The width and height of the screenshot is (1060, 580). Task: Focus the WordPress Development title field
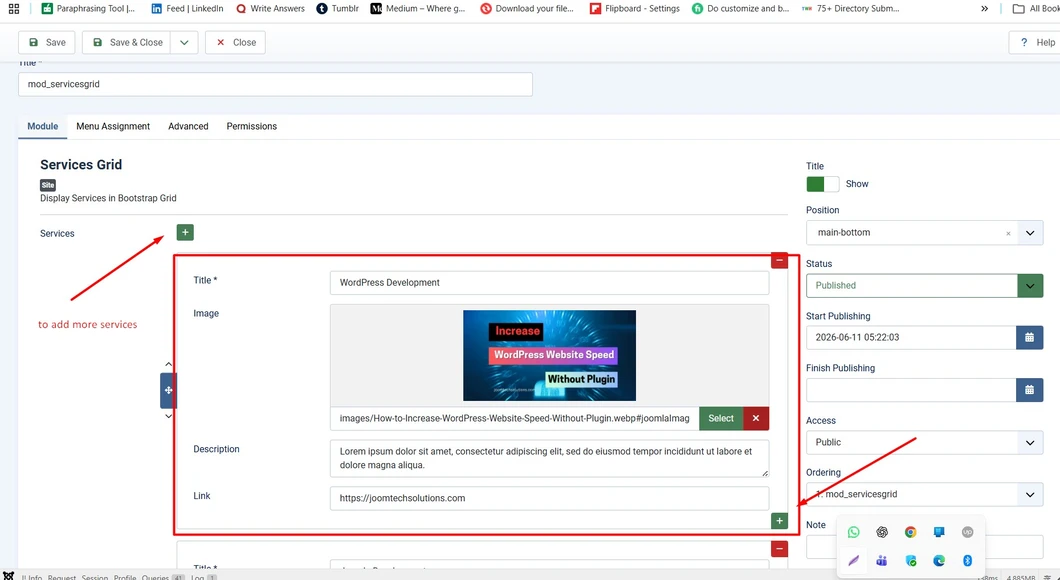[x=549, y=283]
